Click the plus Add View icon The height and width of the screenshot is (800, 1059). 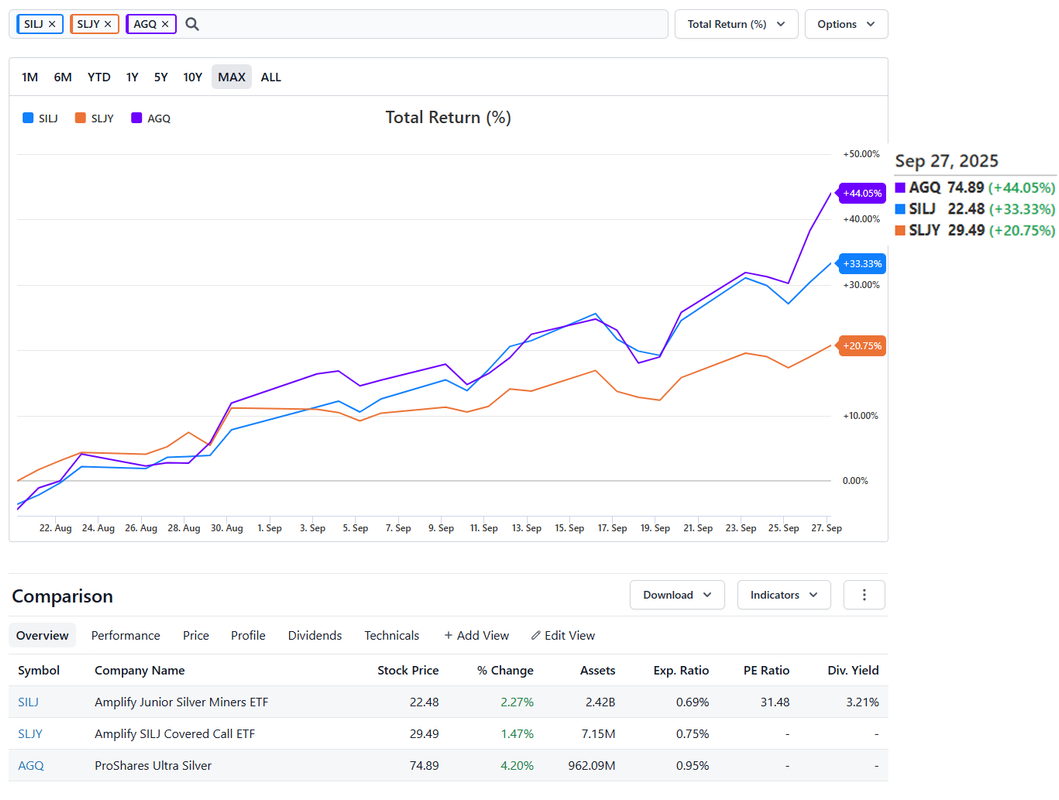point(449,636)
